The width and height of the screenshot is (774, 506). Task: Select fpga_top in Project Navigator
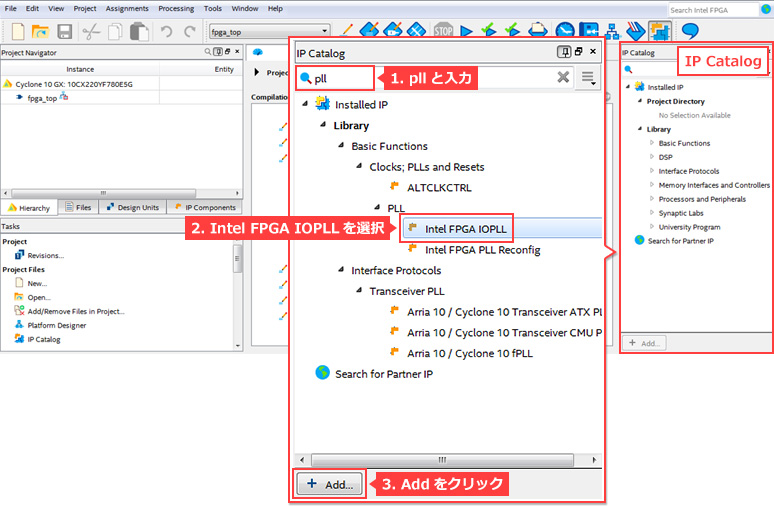pos(42,98)
